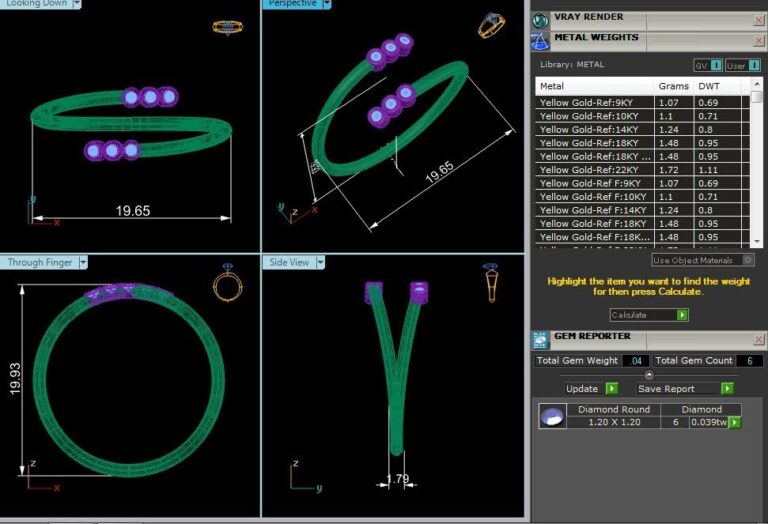The width and height of the screenshot is (768, 524).
Task: Click the Grams column header
Action: click(x=673, y=86)
